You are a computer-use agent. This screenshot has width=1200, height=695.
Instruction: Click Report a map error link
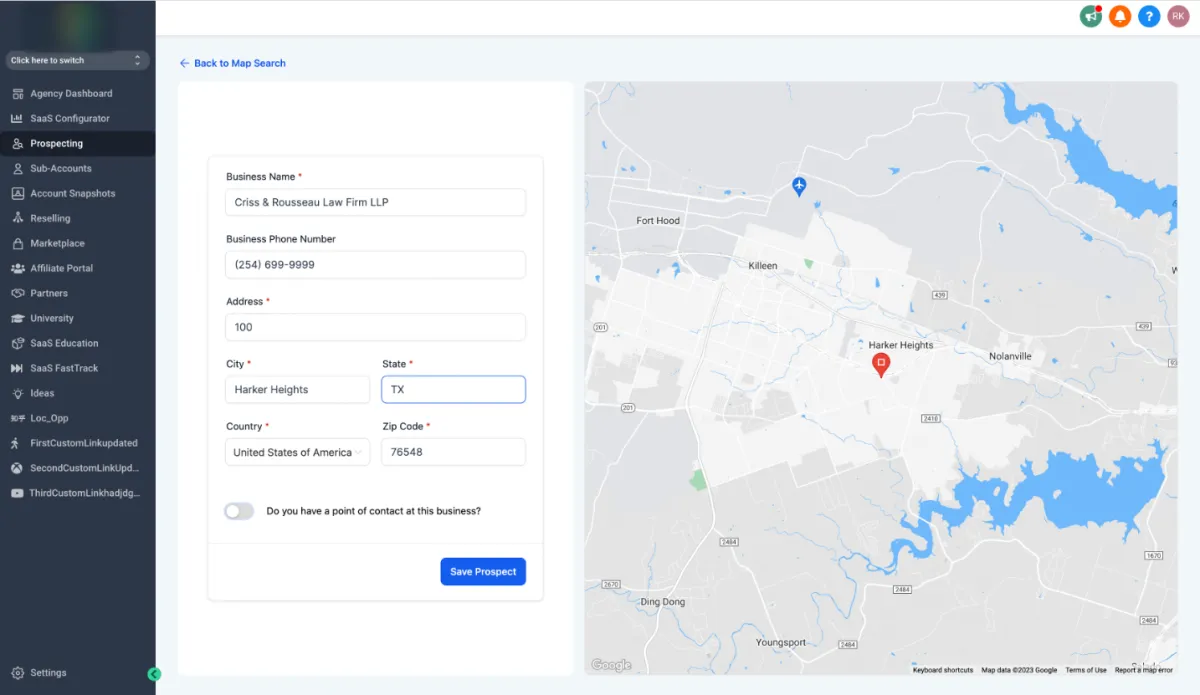[1144, 670]
